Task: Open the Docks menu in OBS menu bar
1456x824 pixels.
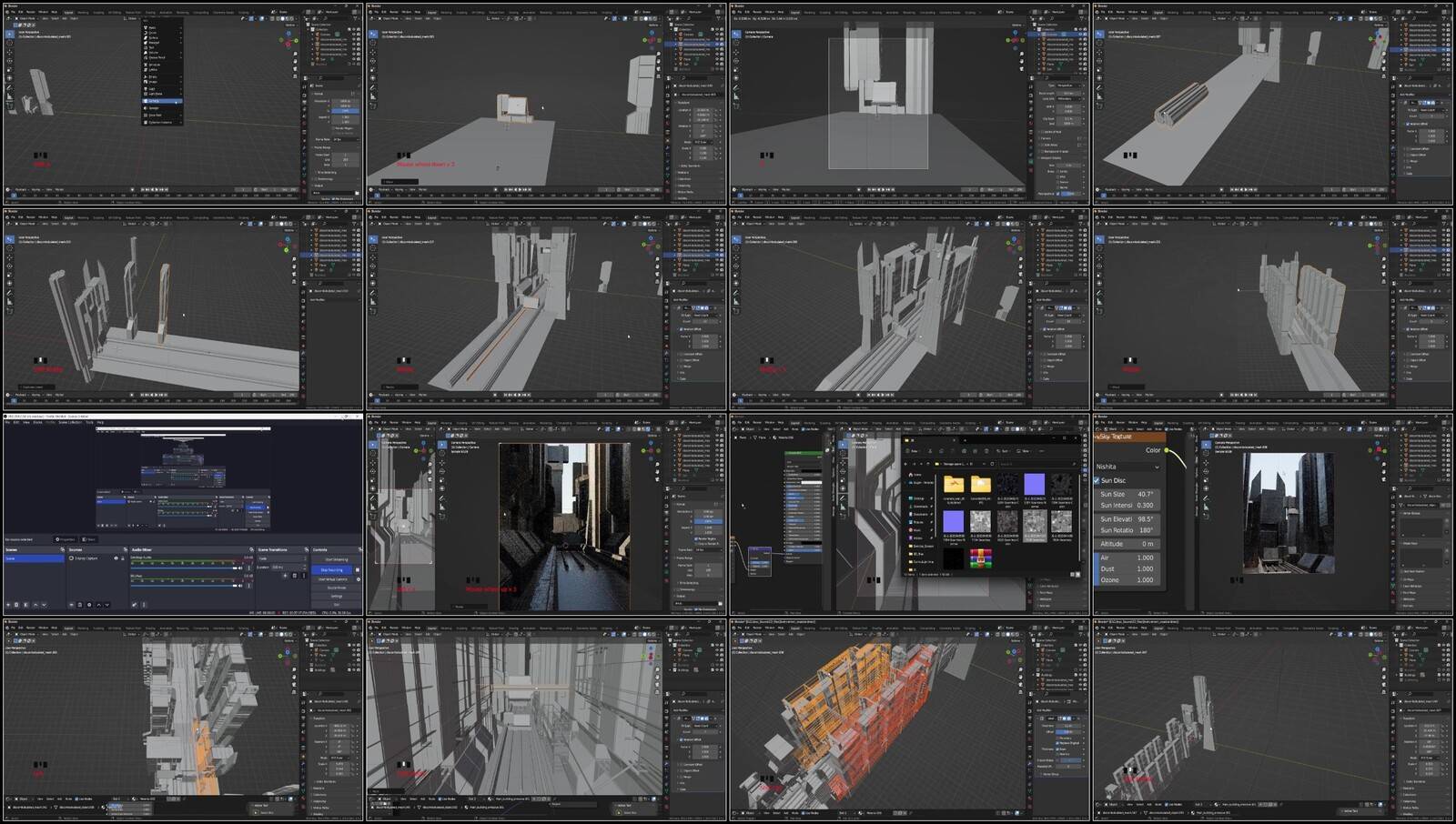Action: (37, 422)
